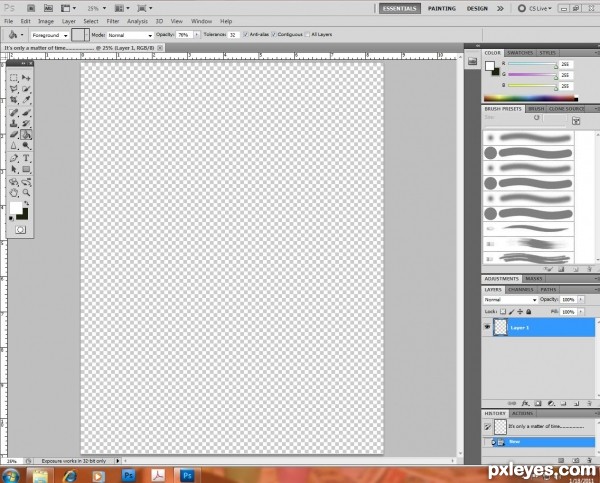Enable the All Layers checkbox
The image size is (600, 483).
307,34
